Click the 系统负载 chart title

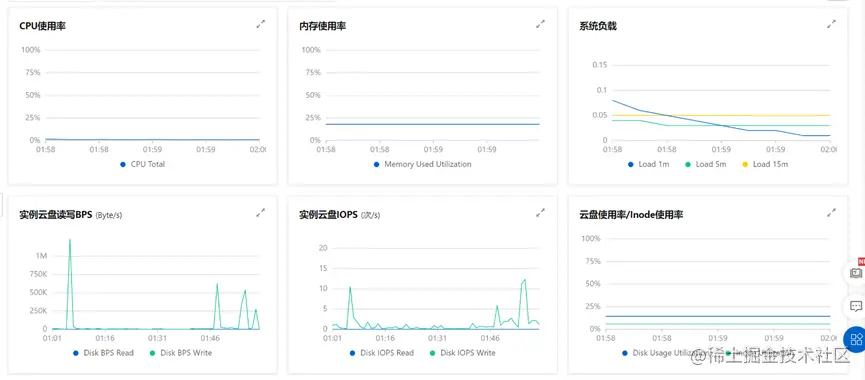pos(598,25)
